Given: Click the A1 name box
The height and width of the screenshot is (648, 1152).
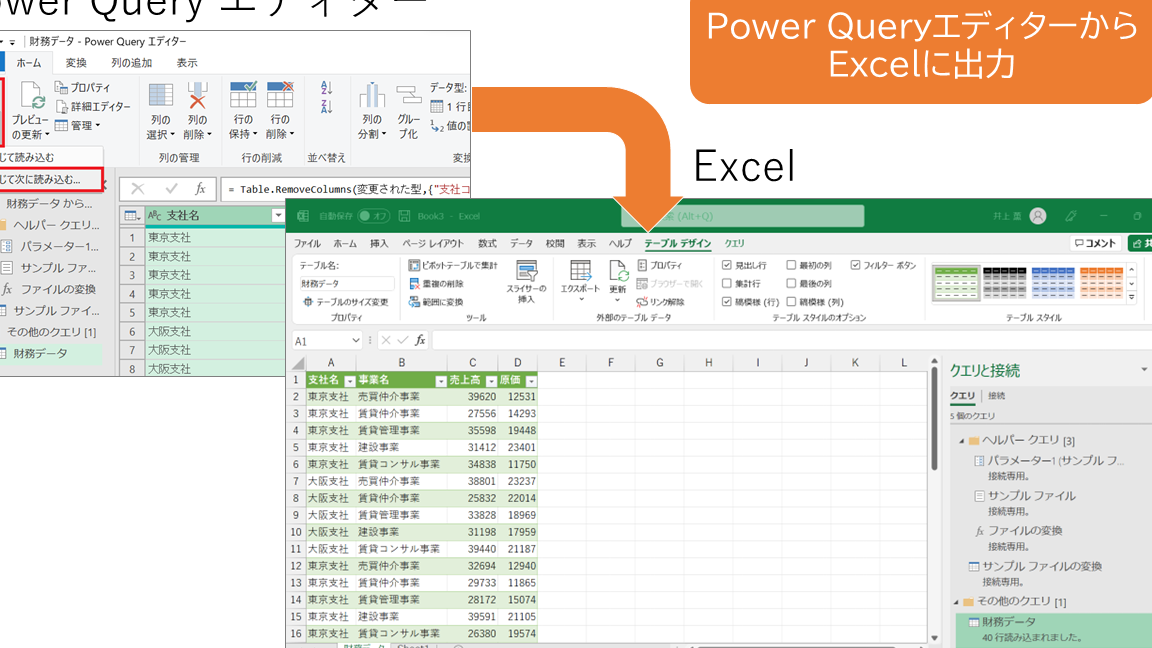Looking at the screenshot, I should (x=327, y=340).
